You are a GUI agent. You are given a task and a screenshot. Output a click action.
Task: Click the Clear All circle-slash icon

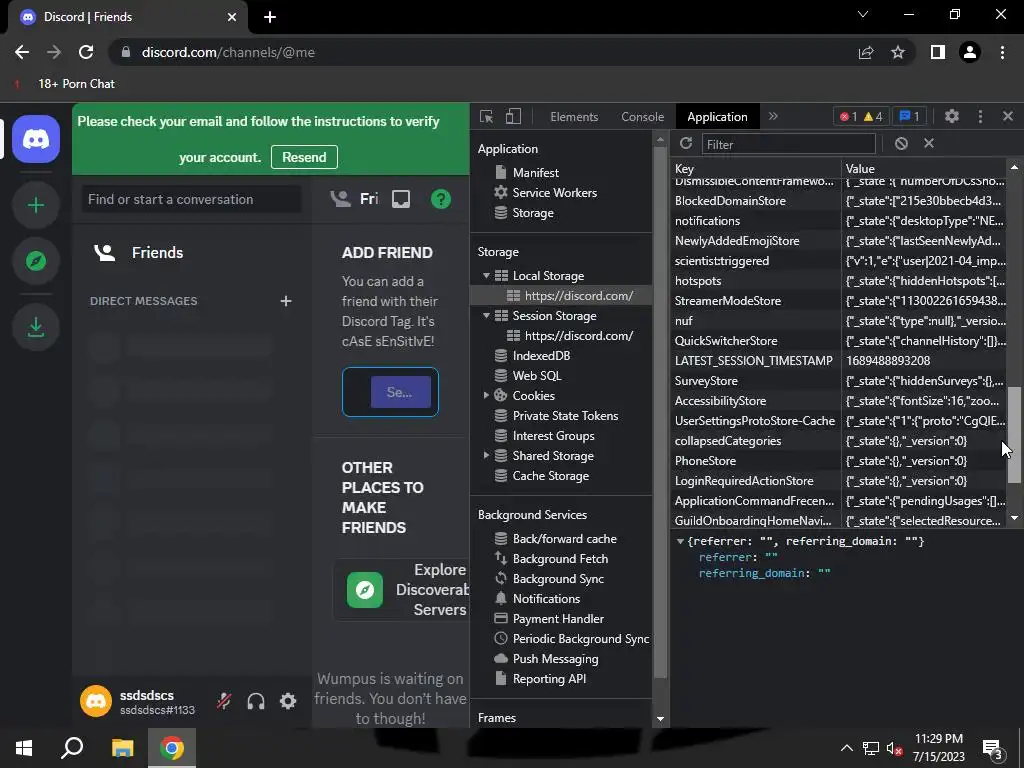[x=901, y=144]
